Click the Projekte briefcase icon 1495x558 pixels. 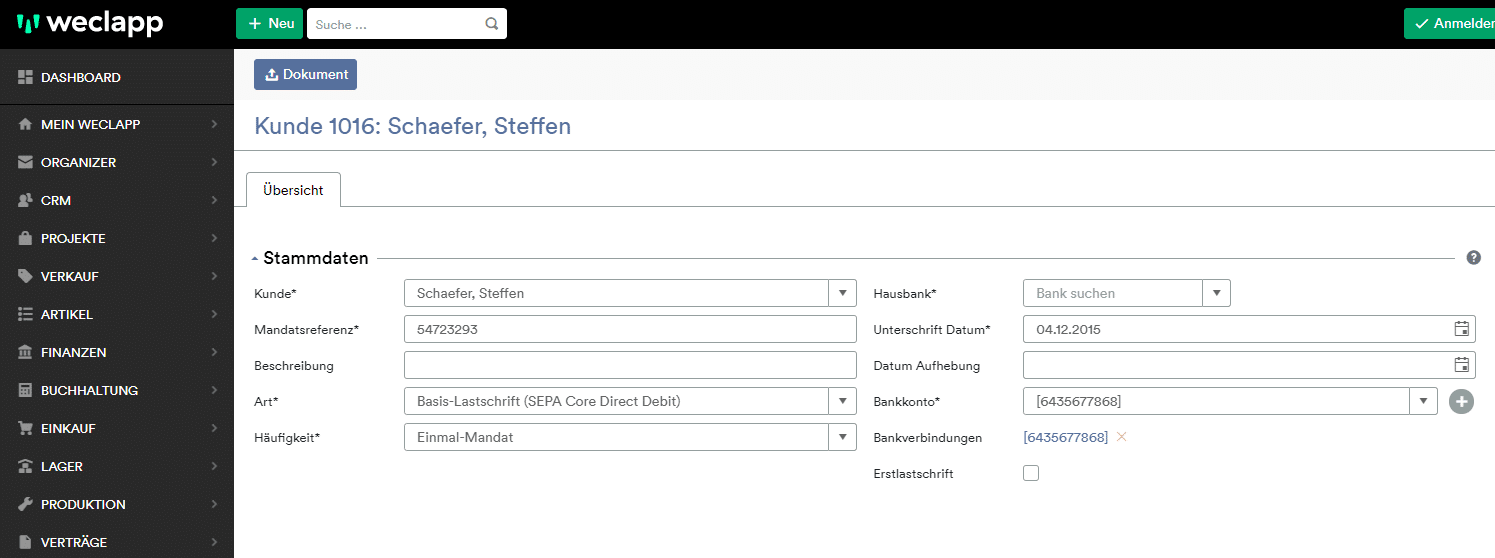[26, 239]
